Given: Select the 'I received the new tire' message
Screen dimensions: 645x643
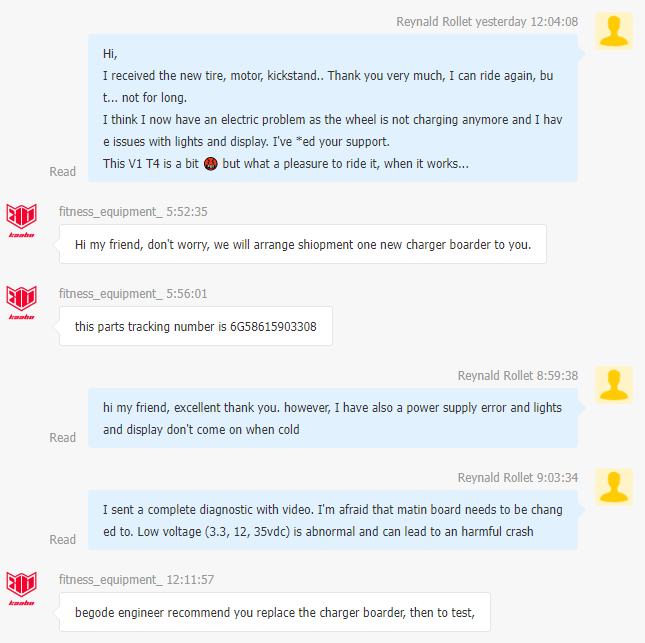Looking at the screenshot, I should pyautogui.click(x=333, y=108).
